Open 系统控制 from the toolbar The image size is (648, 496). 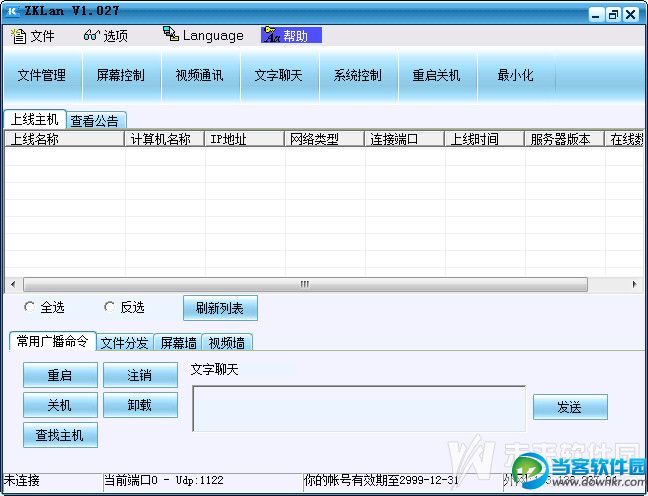click(x=357, y=75)
